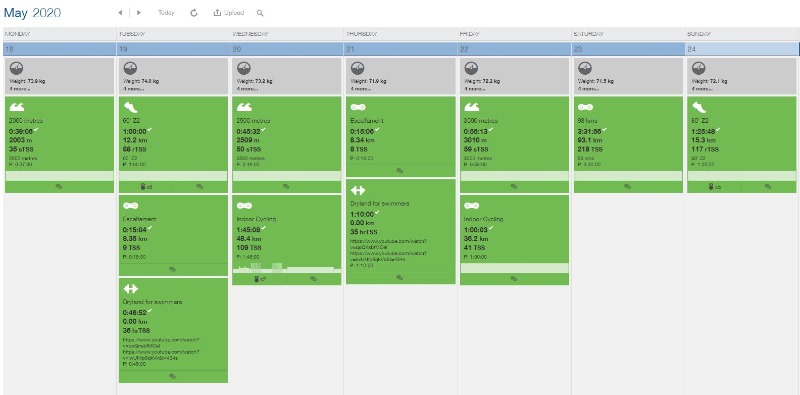Click Wednesday Indoor Cycling power graph
Image resolution: width=800 pixels, height=395 pixels.
point(287,267)
